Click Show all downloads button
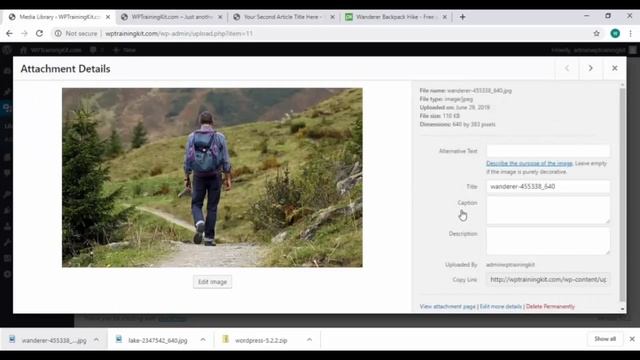The width and height of the screenshot is (640, 360). tap(605, 339)
